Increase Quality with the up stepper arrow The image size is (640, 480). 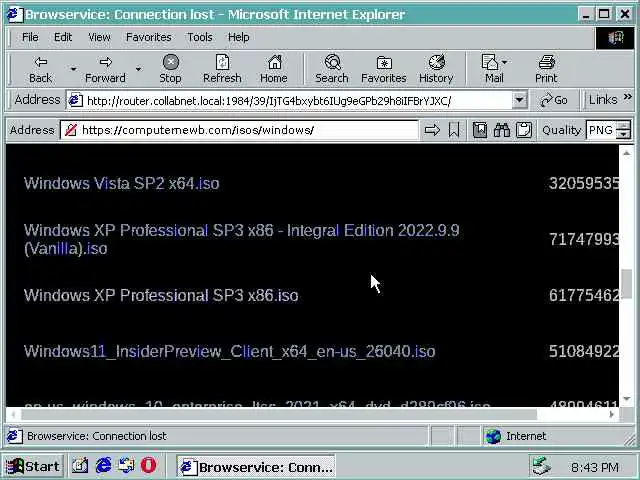[623, 126]
